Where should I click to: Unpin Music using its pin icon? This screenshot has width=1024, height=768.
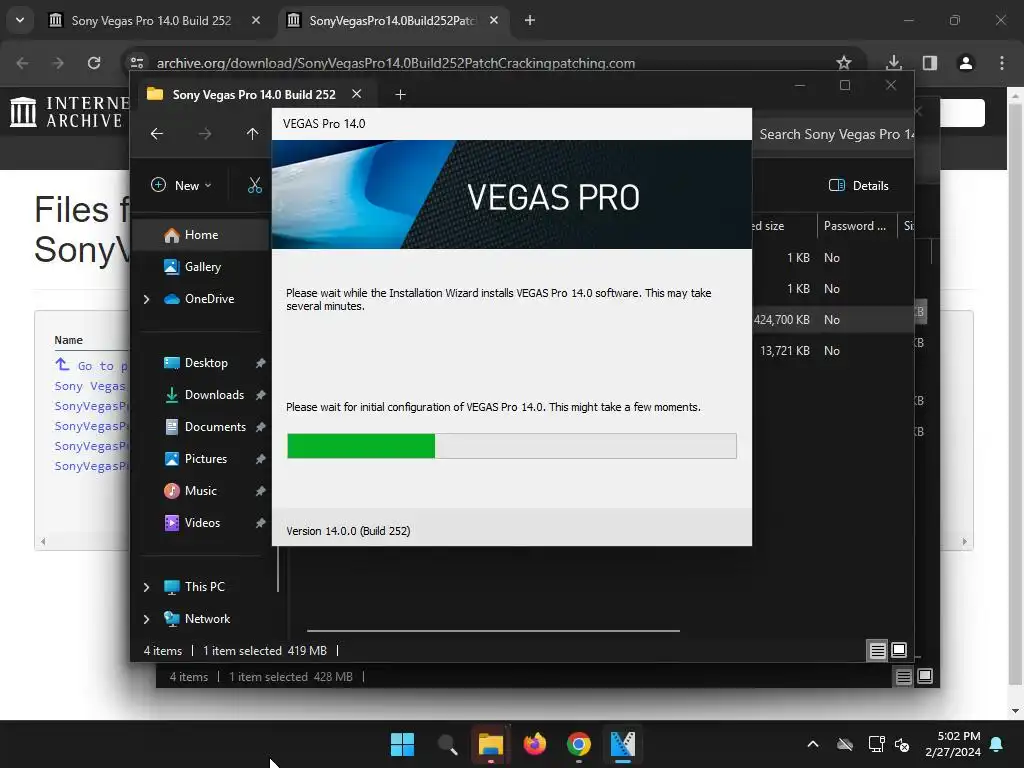260,491
